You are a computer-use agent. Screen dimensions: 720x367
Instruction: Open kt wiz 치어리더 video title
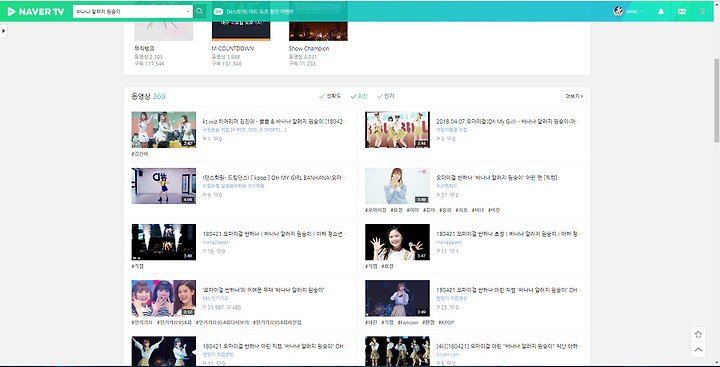tap(275, 122)
